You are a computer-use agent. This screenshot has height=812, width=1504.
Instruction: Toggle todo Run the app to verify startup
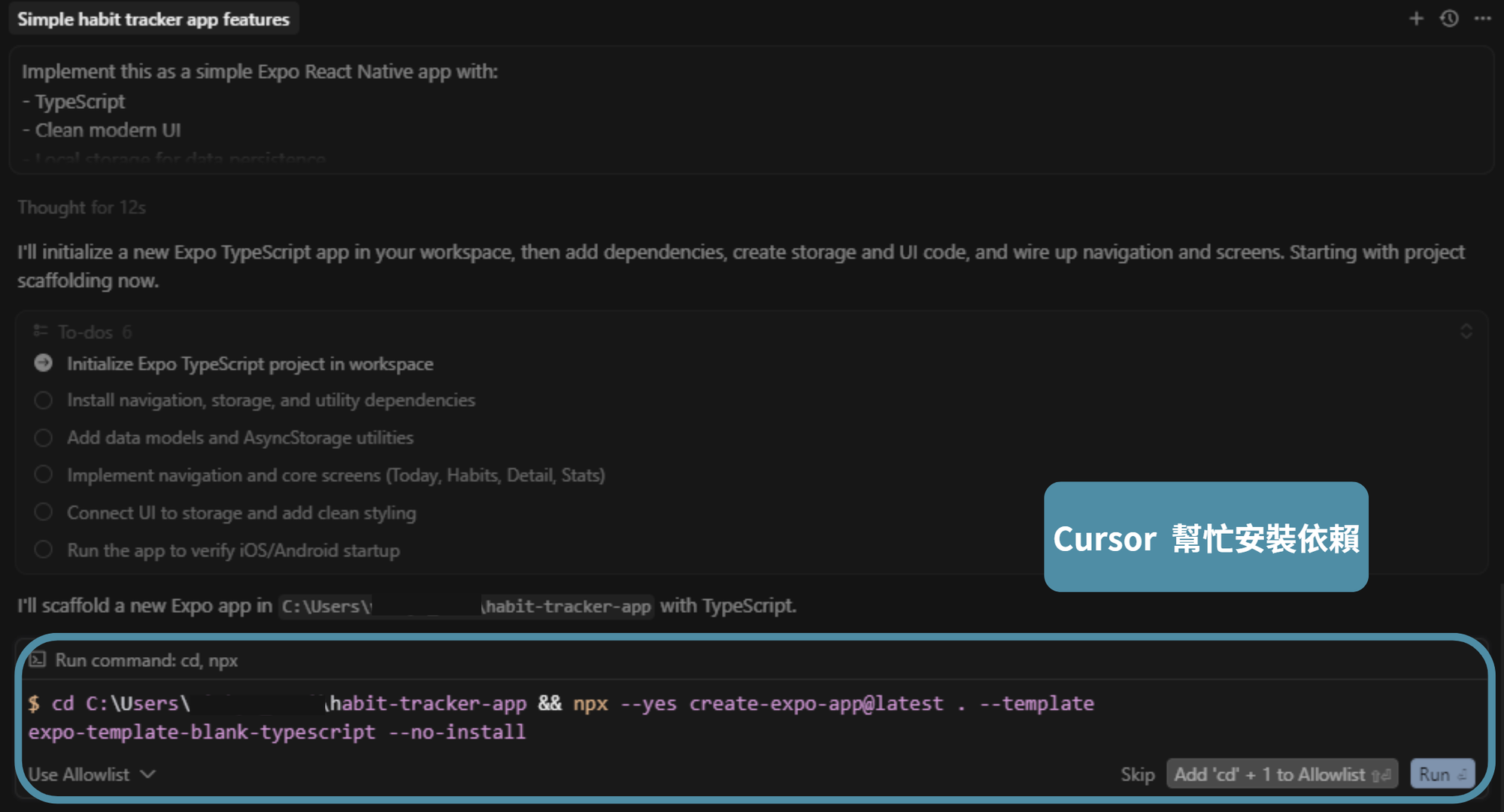pyautogui.click(x=44, y=550)
